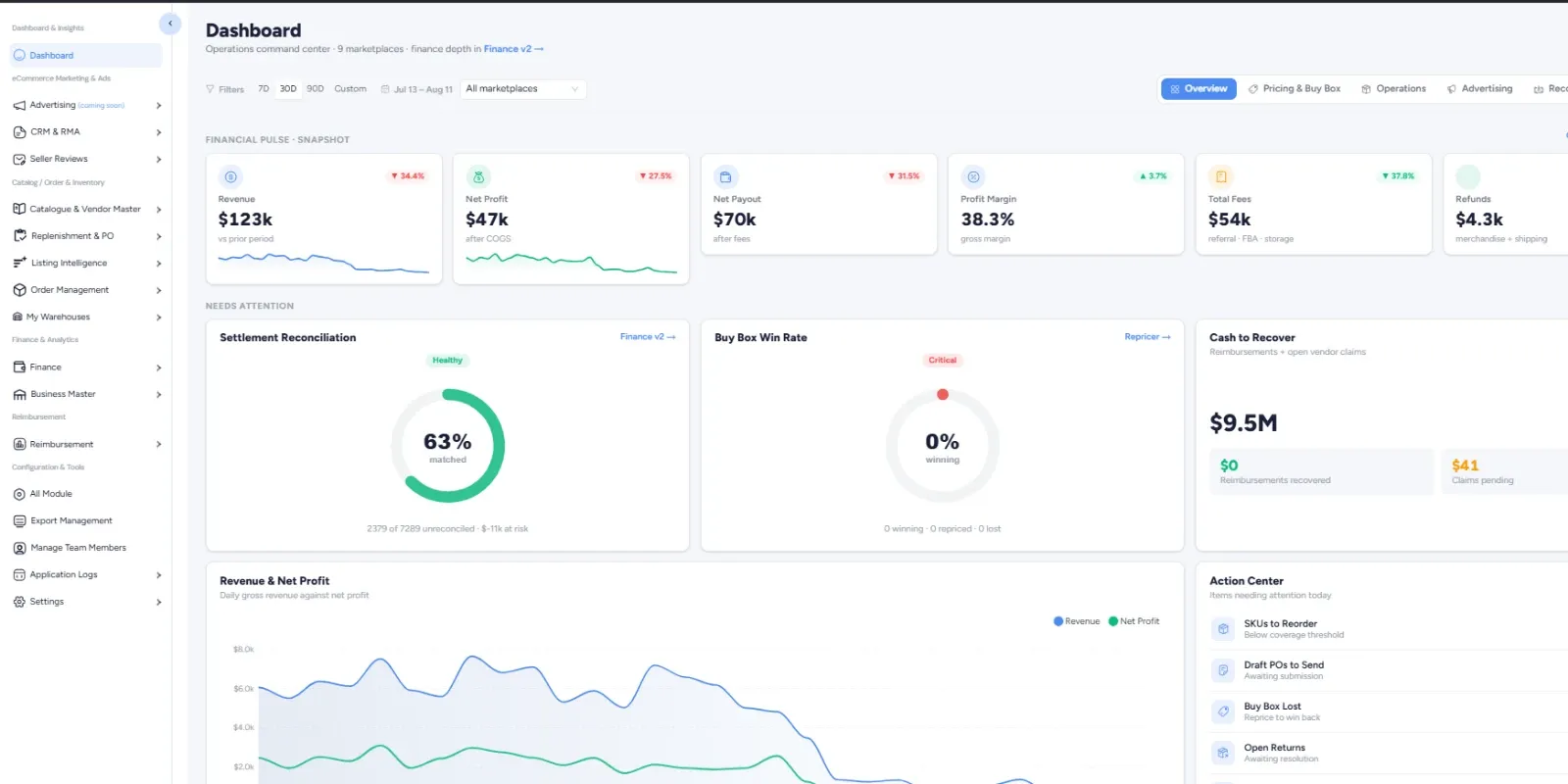Click the My Warehouses sidebar icon

[18, 317]
